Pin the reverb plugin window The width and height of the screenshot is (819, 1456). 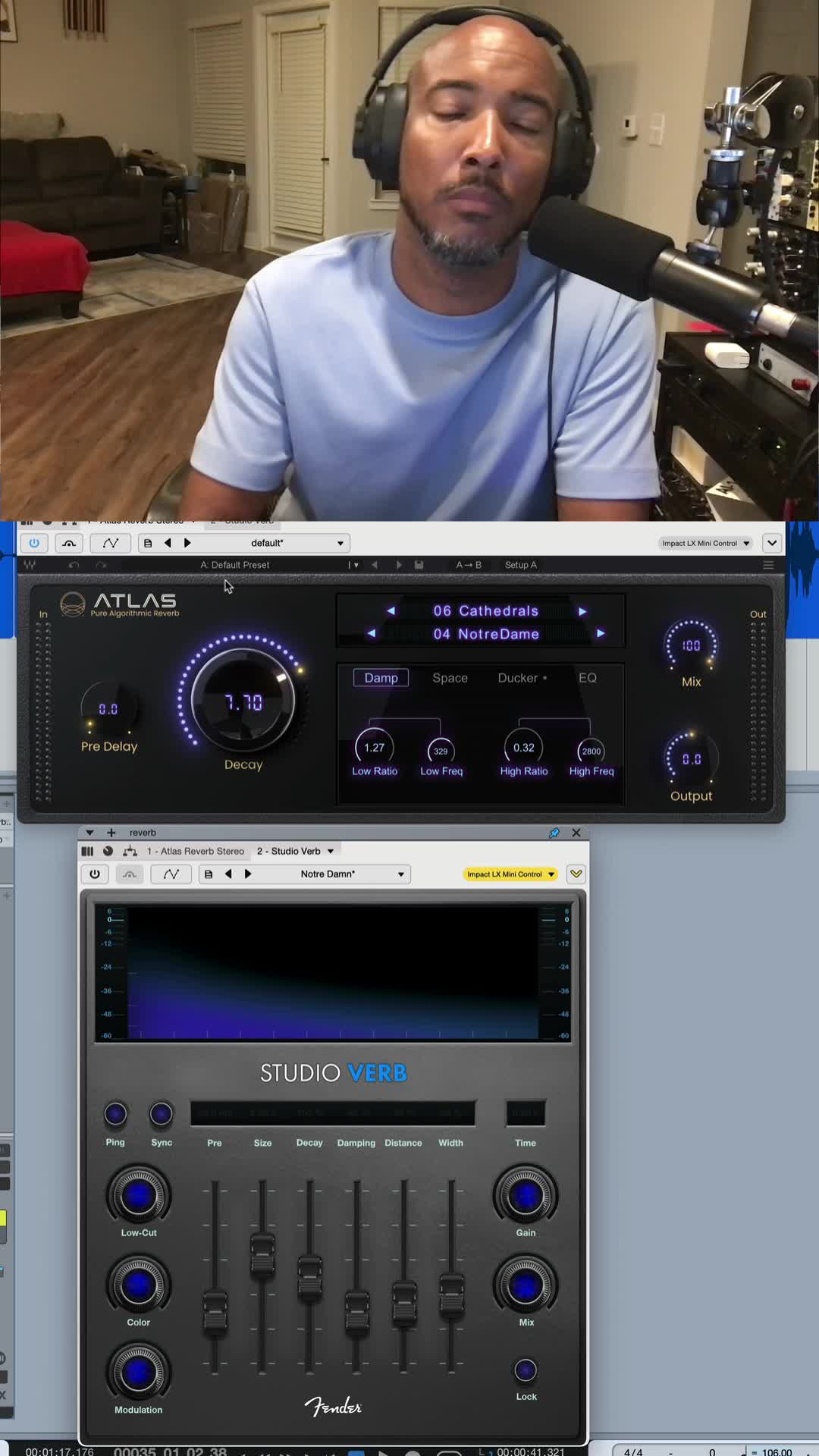(554, 833)
